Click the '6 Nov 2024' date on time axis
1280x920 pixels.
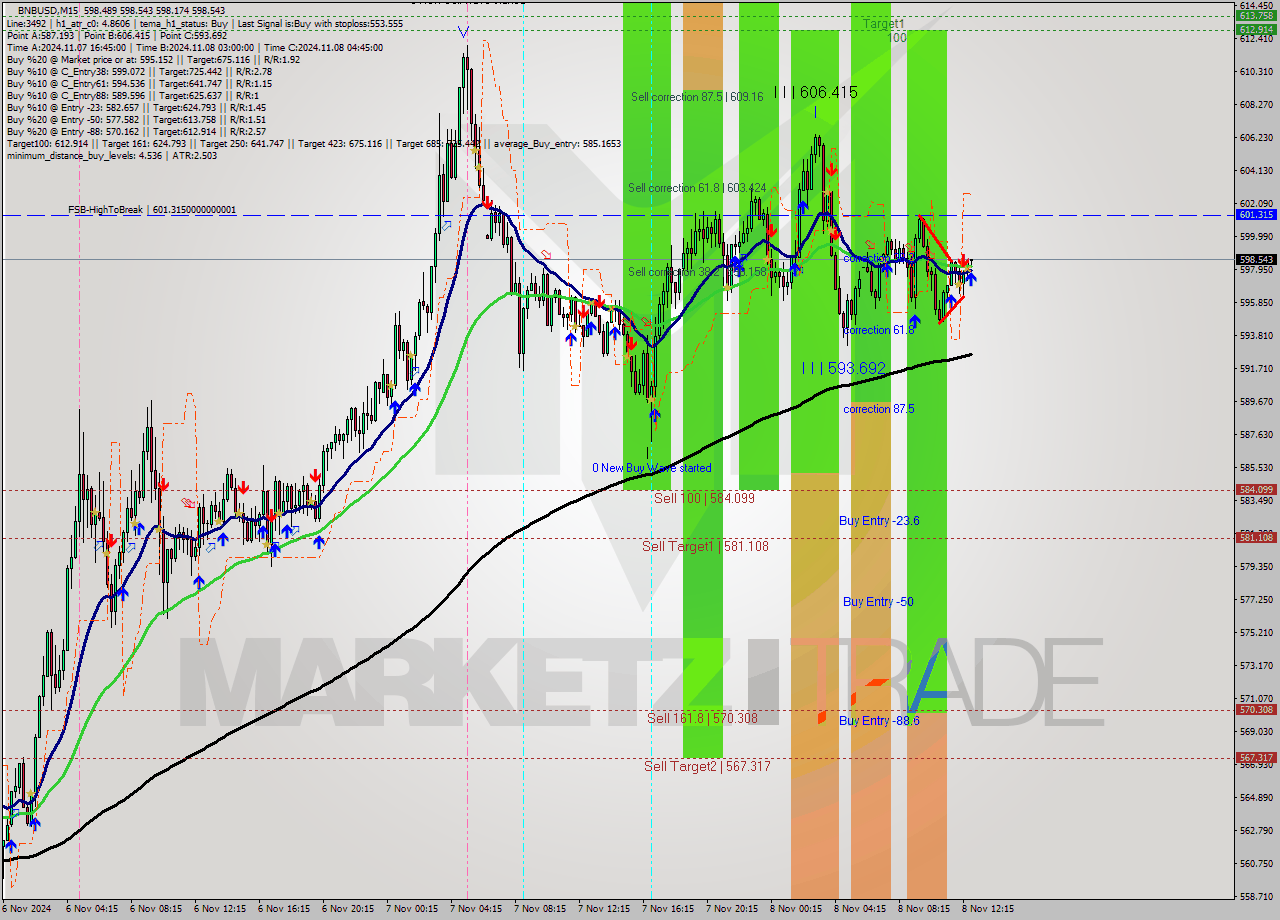pyautogui.click(x=27, y=909)
